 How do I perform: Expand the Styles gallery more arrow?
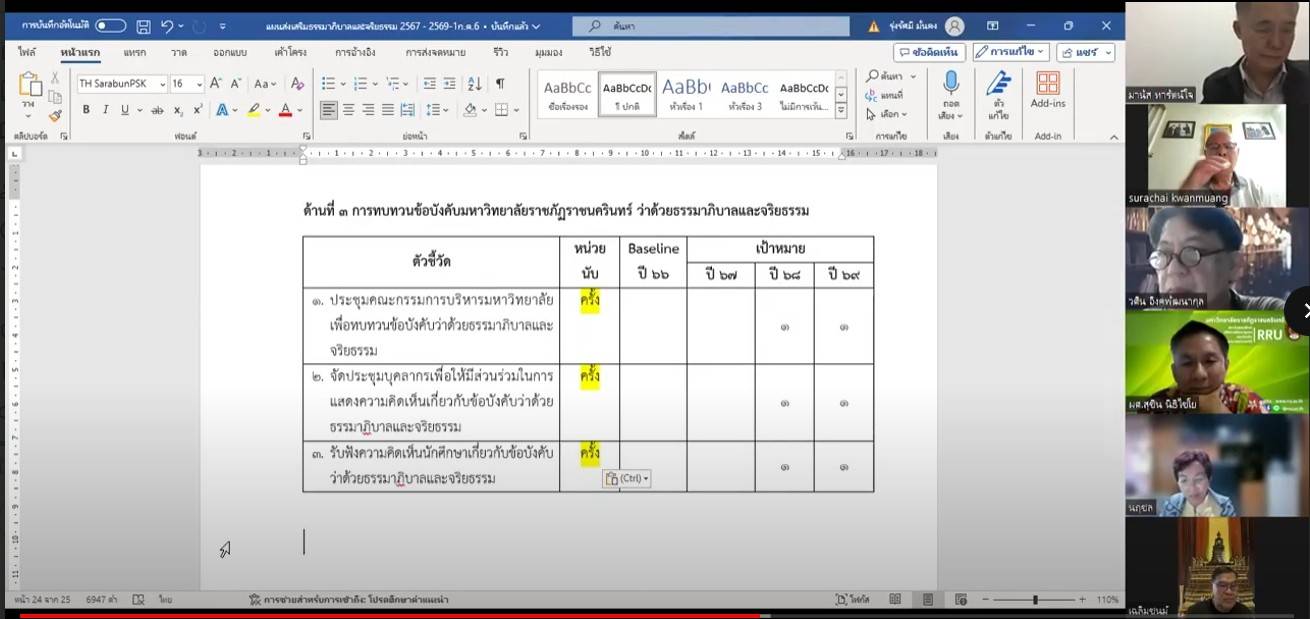pos(841,111)
